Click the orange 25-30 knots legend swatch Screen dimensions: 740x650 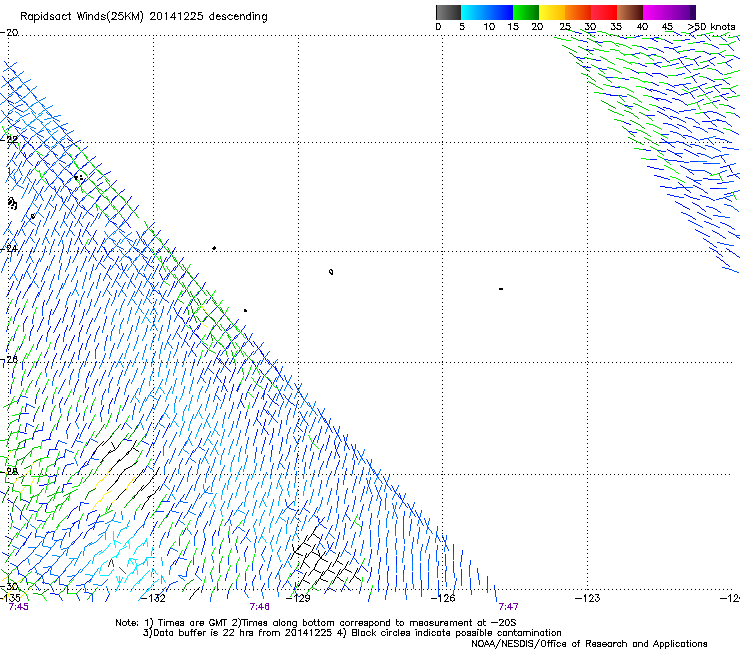(578, 12)
